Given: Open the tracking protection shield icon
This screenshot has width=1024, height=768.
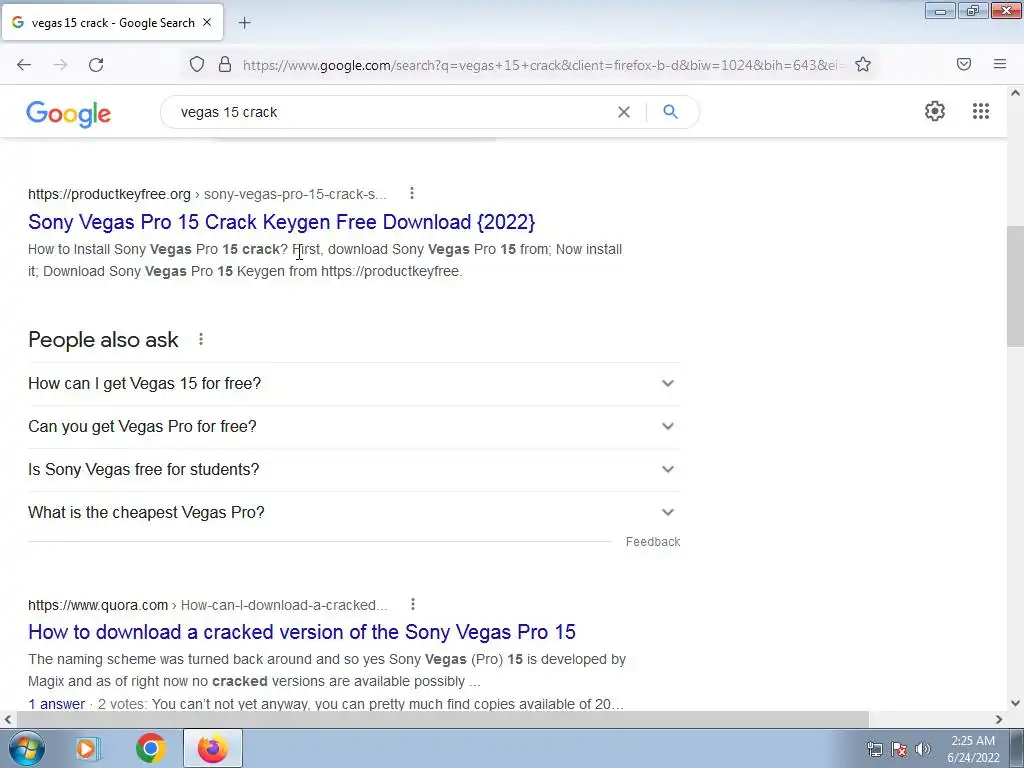Looking at the screenshot, I should [x=197, y=64].
